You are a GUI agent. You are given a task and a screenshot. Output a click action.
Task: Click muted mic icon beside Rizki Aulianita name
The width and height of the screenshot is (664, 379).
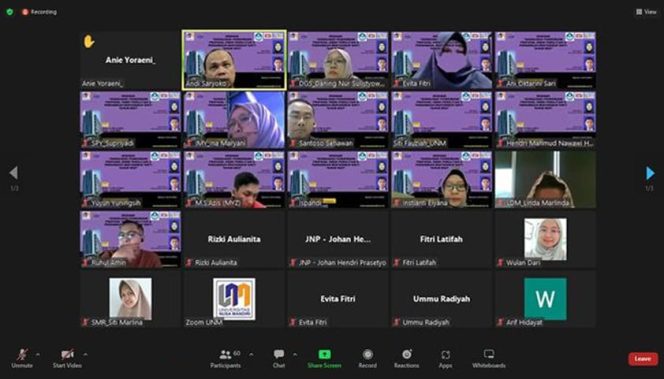pyautogui.click(x=189, y=263)
